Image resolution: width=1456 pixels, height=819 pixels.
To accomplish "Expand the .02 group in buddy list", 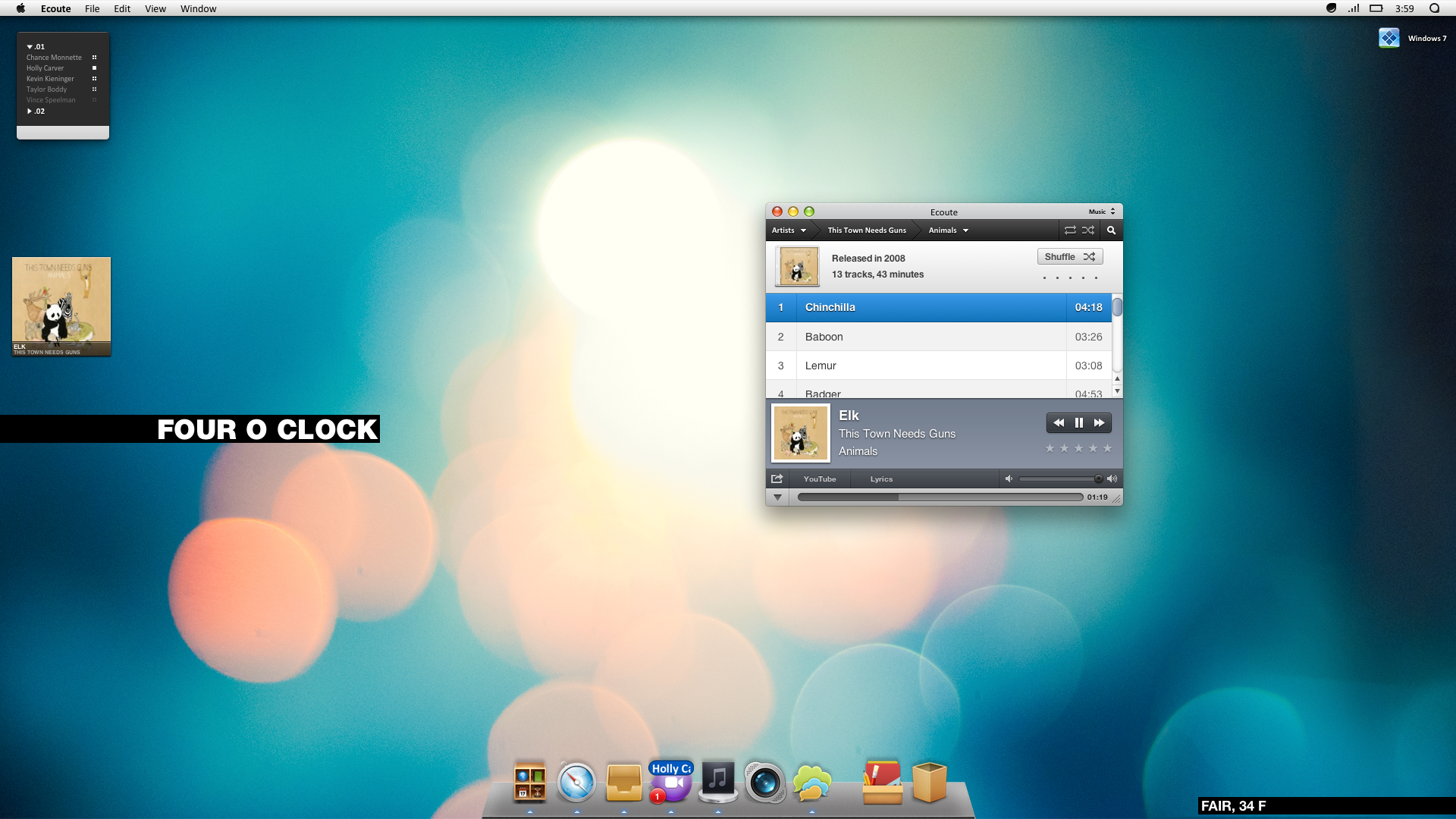I will point(30,111).
